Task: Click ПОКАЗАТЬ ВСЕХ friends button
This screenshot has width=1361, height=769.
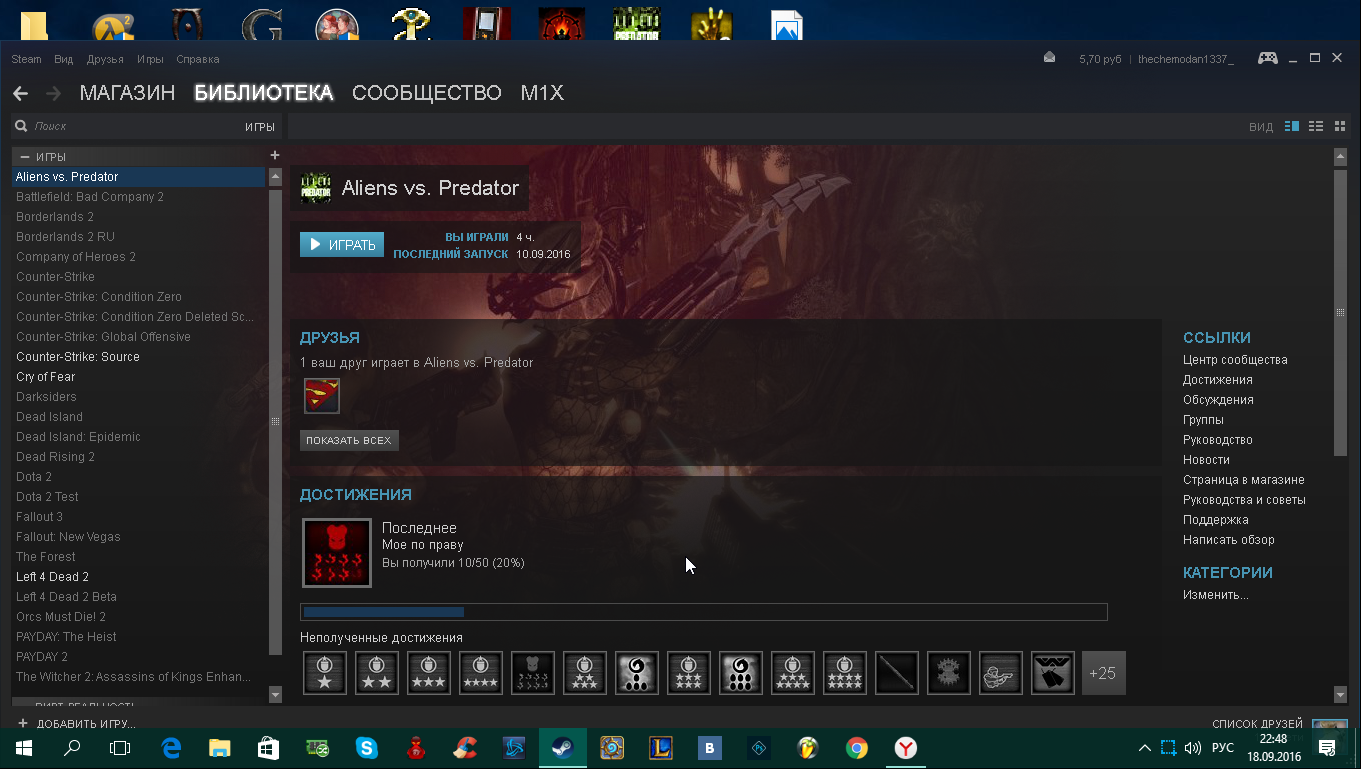Action: [349, 440]
